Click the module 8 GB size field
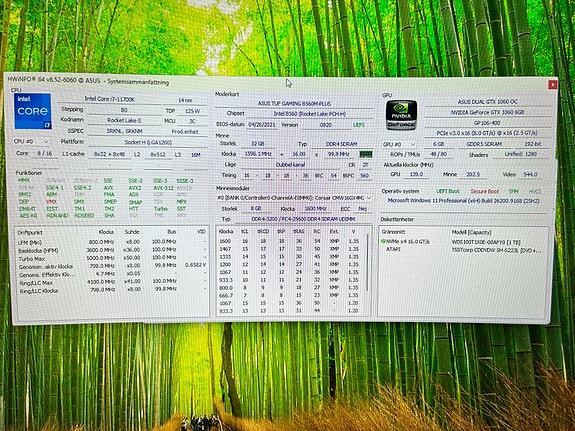The image size is (575, 431). (256, 208)
